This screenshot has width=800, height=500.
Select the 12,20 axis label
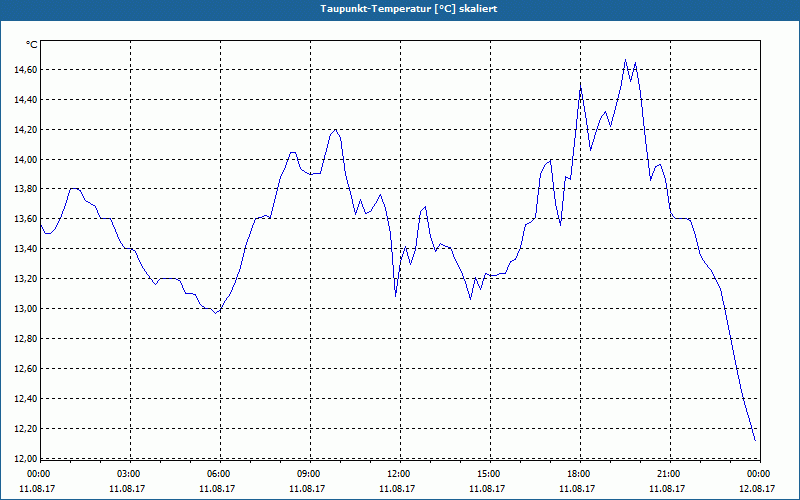[25, 429]
